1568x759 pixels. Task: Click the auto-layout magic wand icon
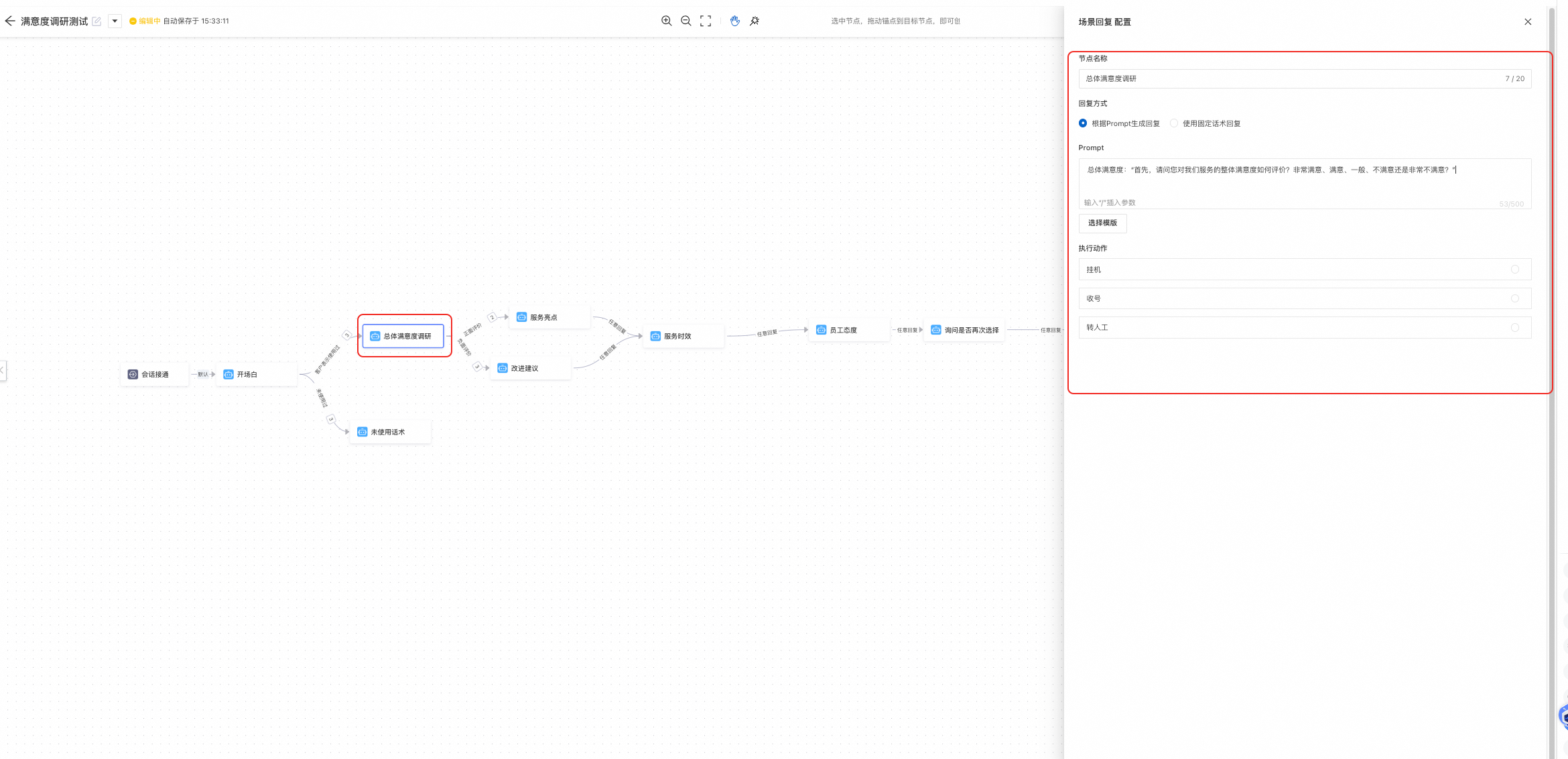pyautogui.click(x=755, y=21)
